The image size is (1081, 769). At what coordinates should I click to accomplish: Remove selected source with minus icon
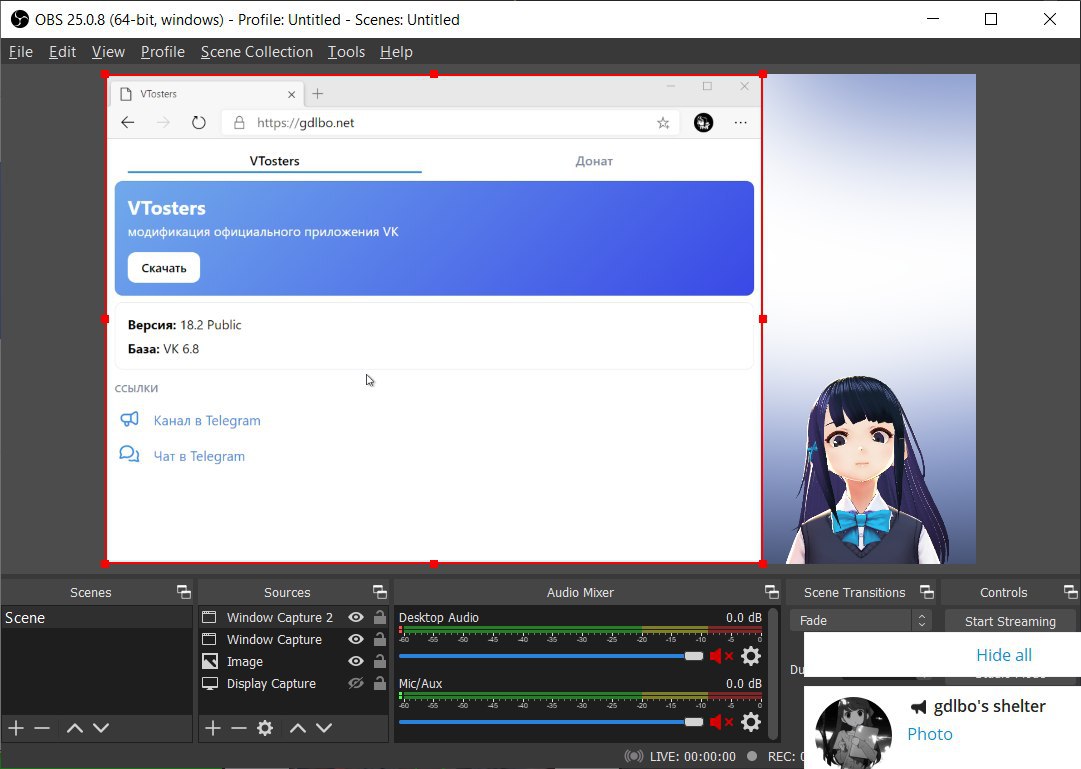pos(239,728)
